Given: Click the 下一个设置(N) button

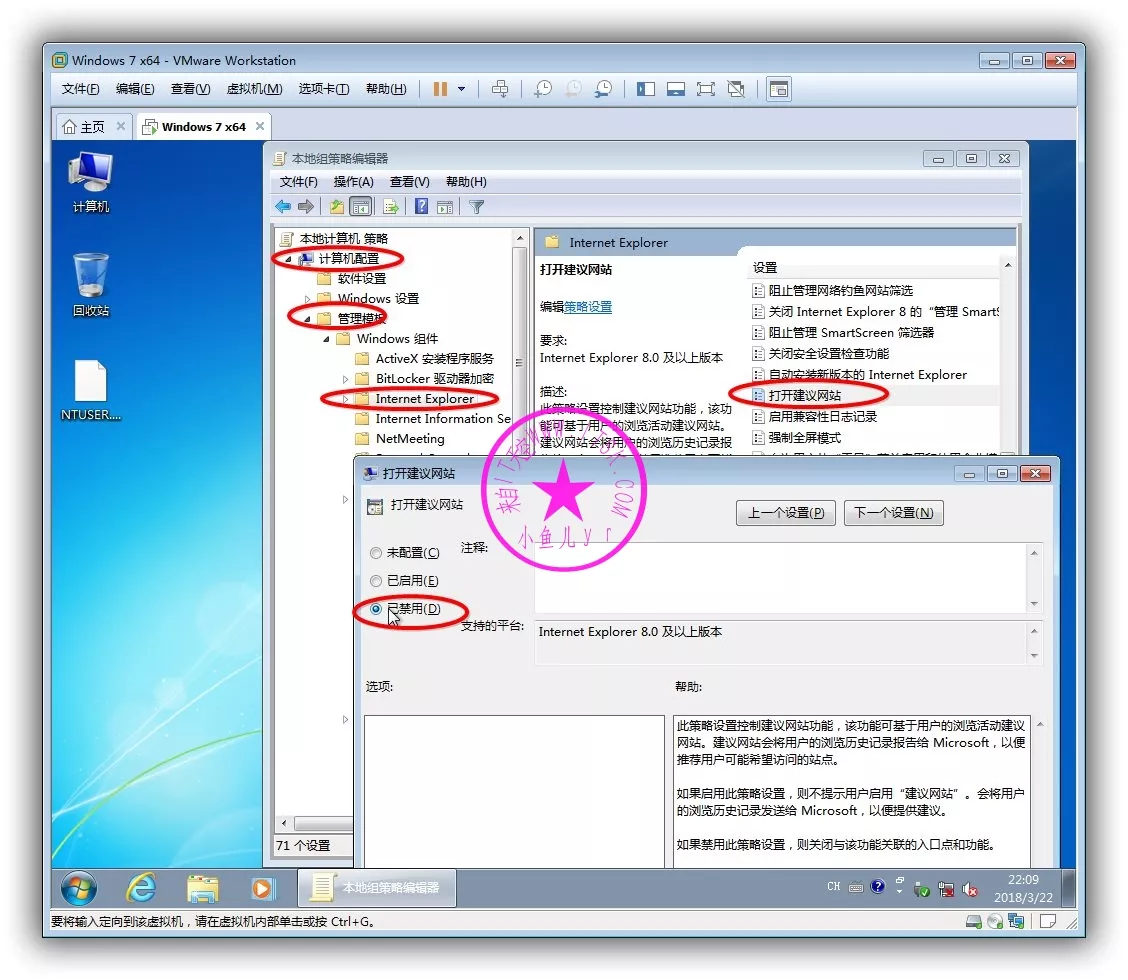Looking at the screenshot, I should point(893,513).
